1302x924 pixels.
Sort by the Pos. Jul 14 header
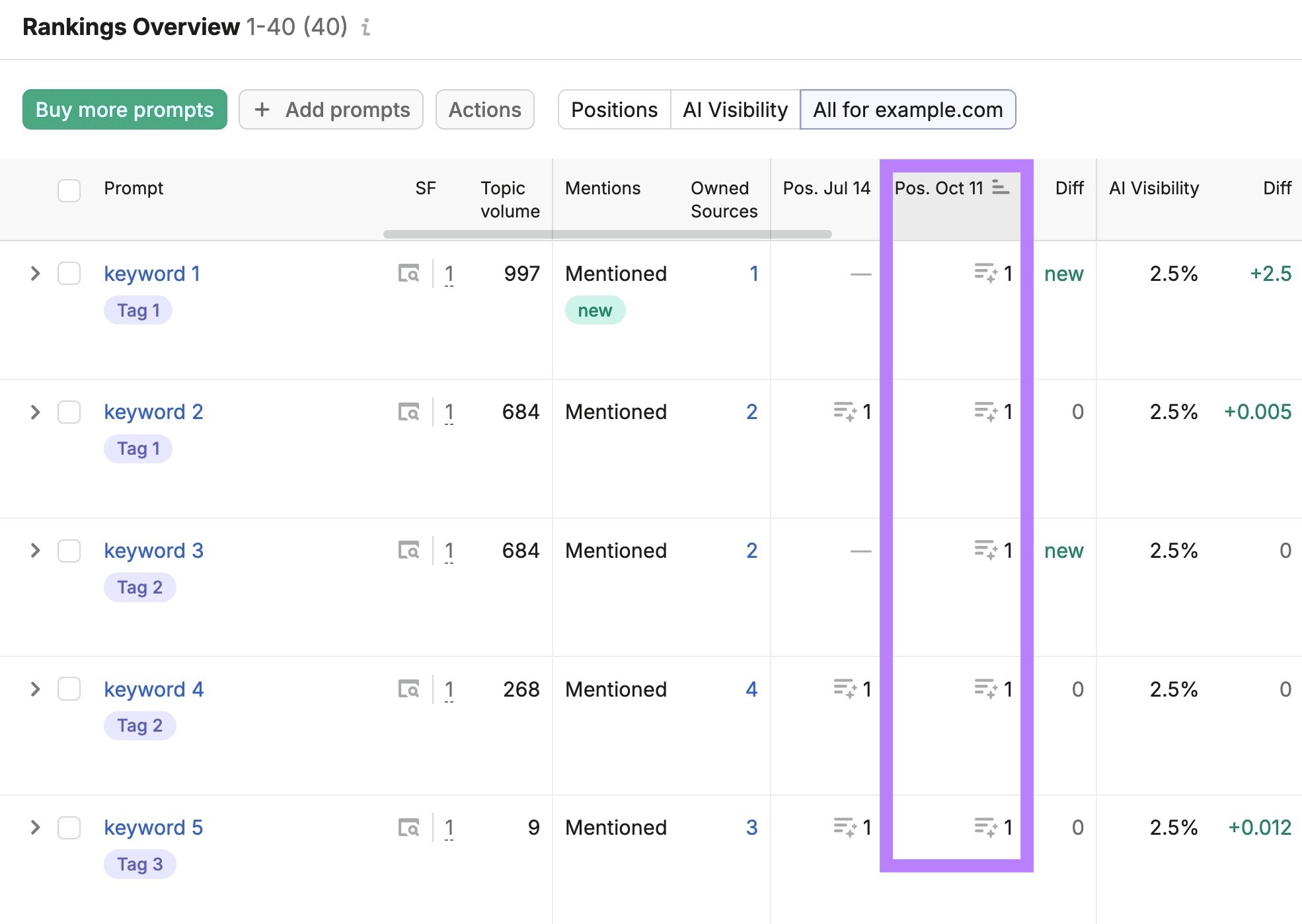(x=826, y=188)
